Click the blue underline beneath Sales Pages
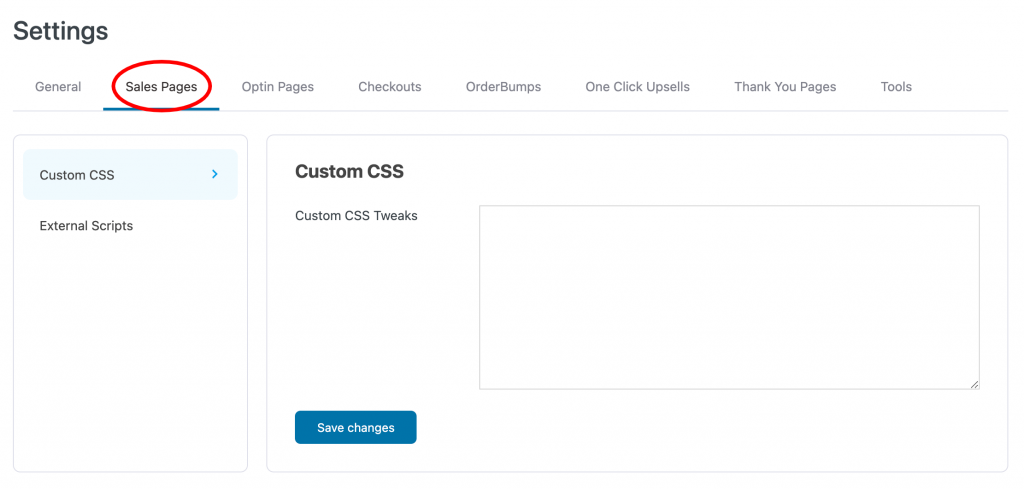The image size is (1024, 489). (161, 109)
